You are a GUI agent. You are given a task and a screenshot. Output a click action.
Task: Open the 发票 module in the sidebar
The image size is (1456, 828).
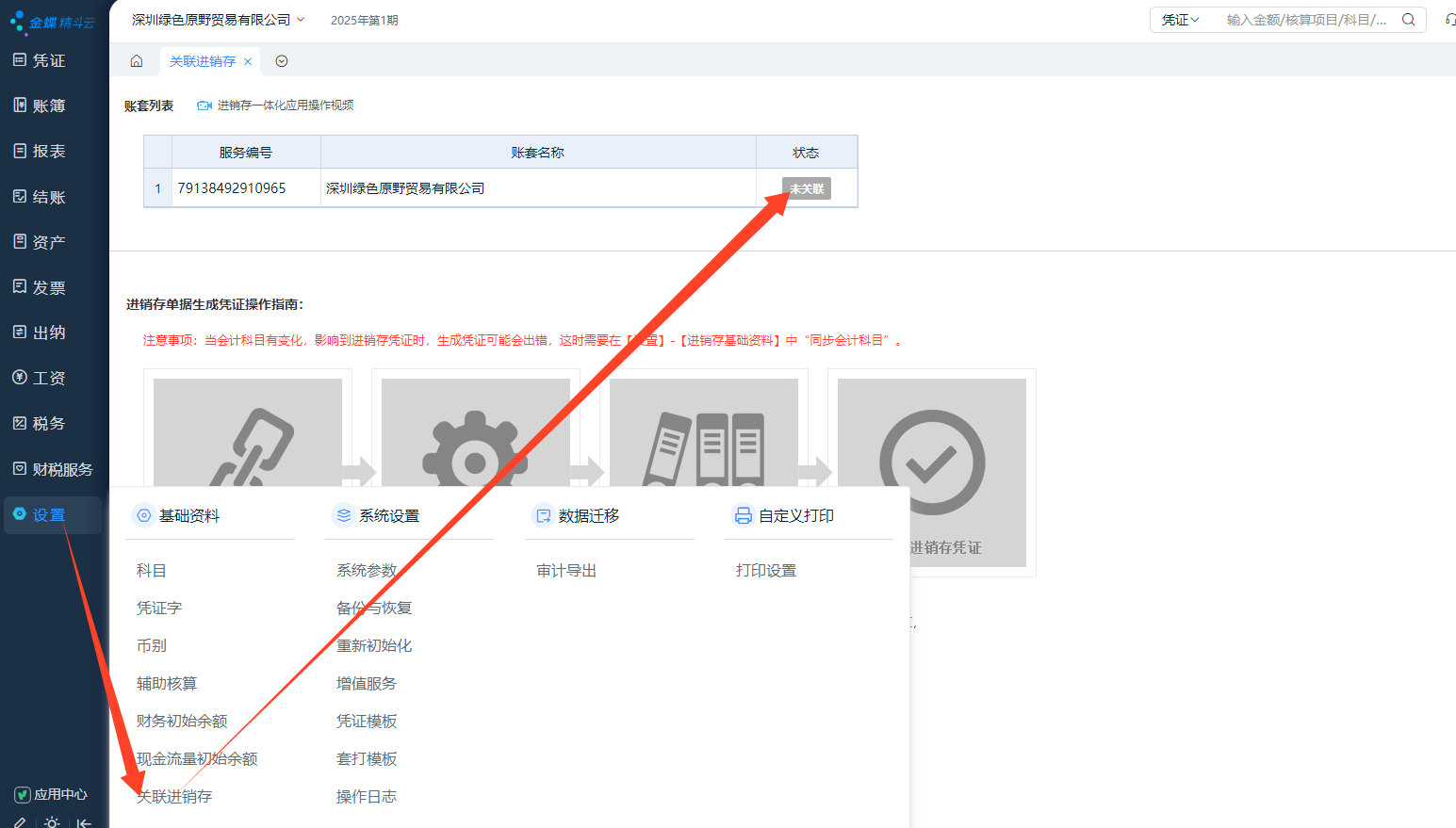pos(51,287)
